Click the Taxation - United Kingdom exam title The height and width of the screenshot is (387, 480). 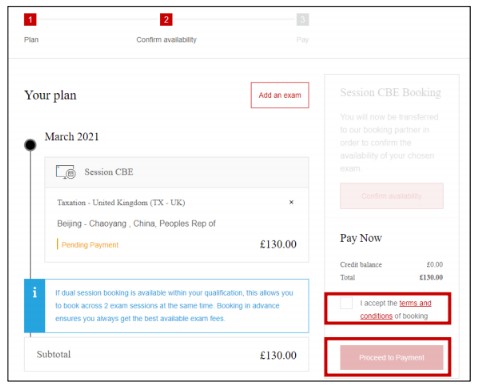[x=121, y=202]
